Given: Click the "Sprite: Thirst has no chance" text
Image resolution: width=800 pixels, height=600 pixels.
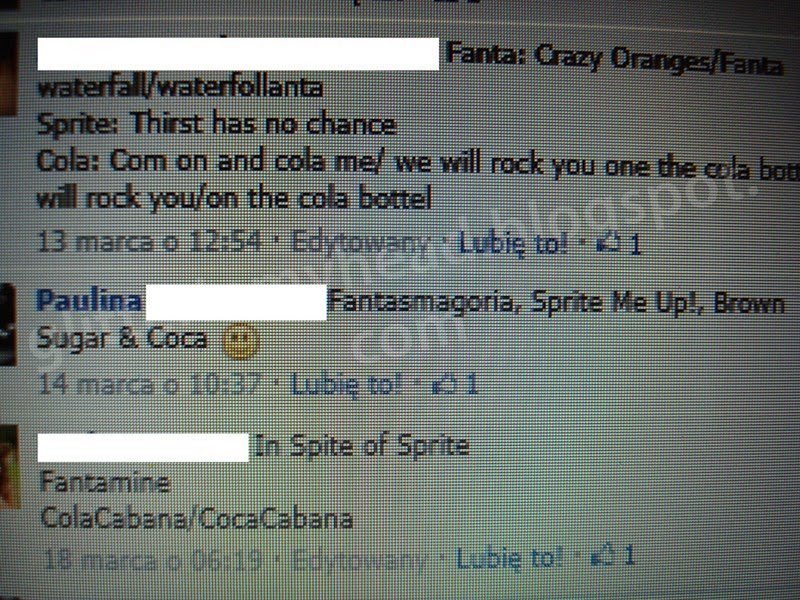Looking at the screenshot, I should [217, 124].
